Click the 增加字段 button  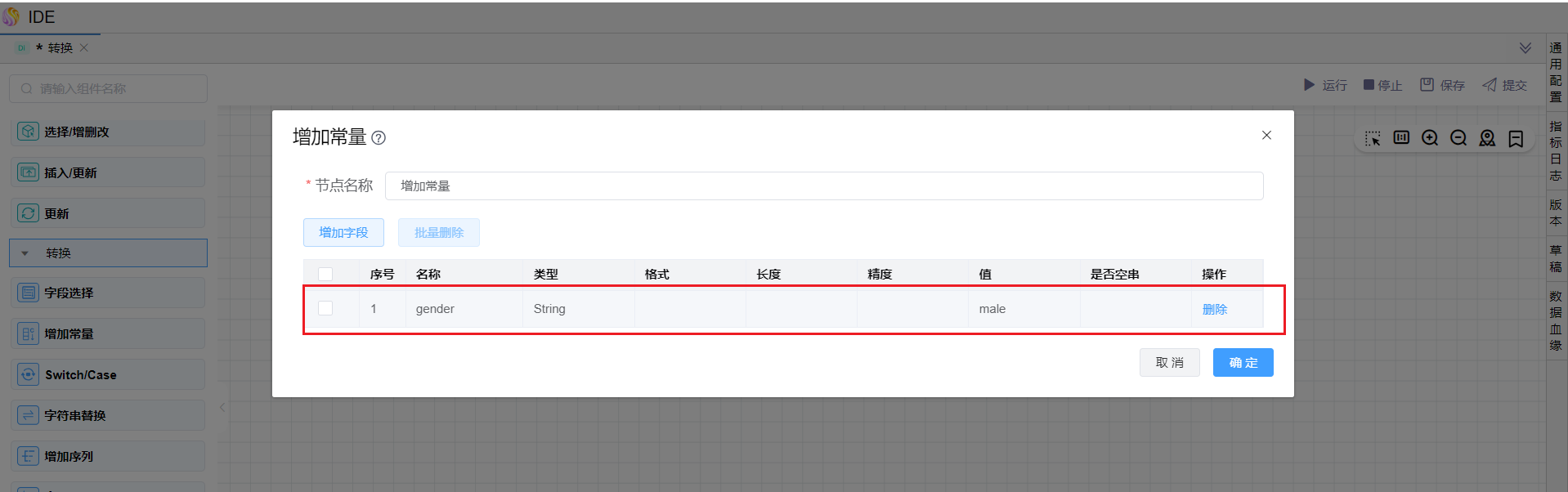pos(343,232)
